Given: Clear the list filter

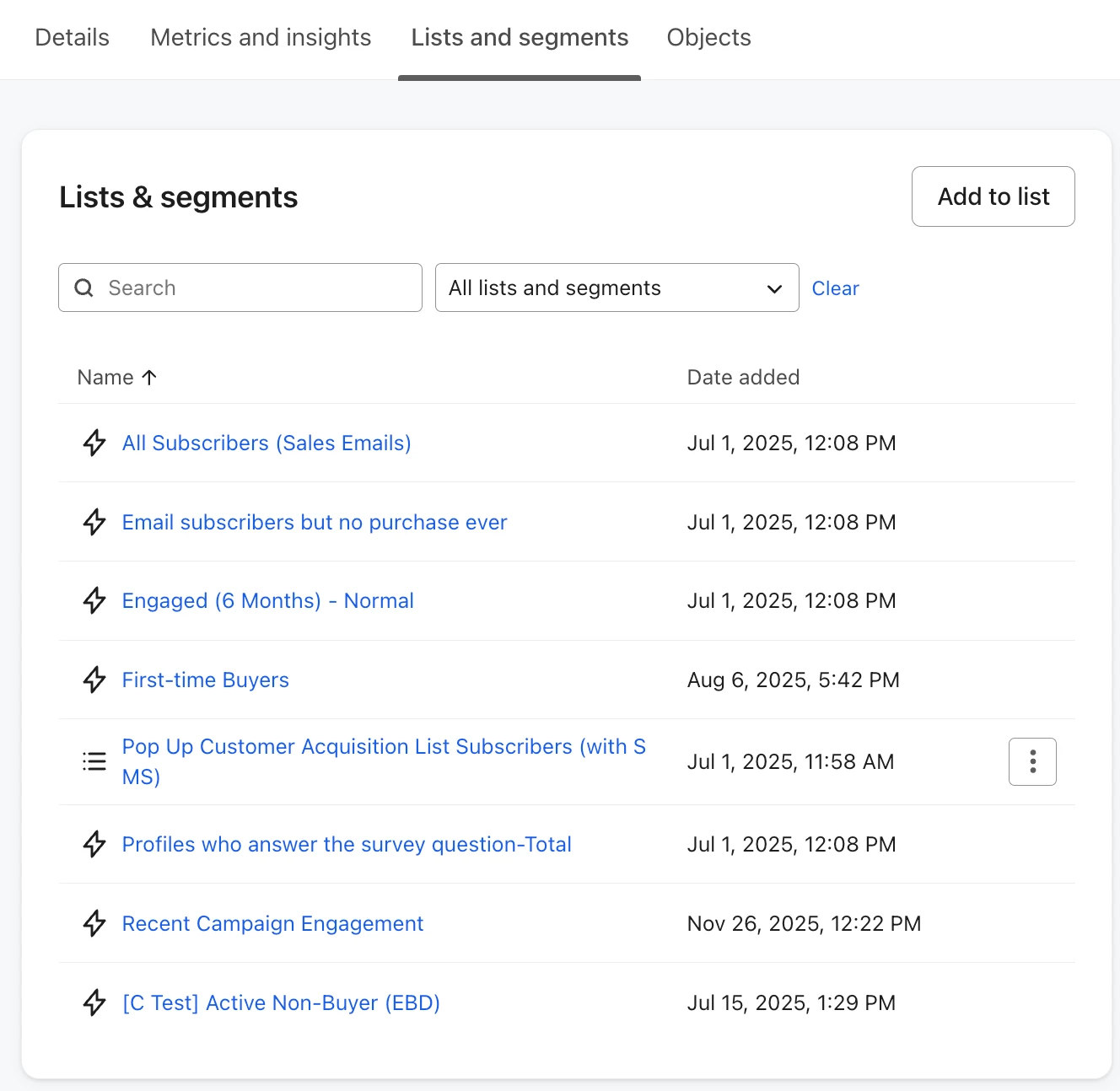Looking at the screenshot, I should point(835,288).
